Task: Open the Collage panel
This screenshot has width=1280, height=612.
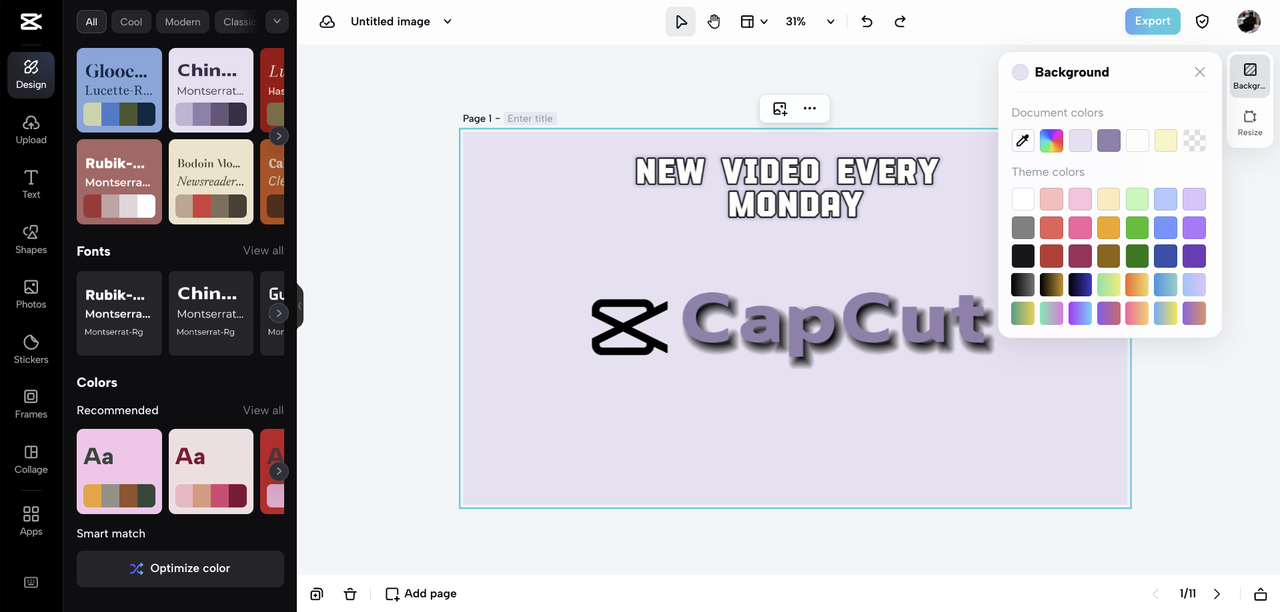Action: pos(31,459)
